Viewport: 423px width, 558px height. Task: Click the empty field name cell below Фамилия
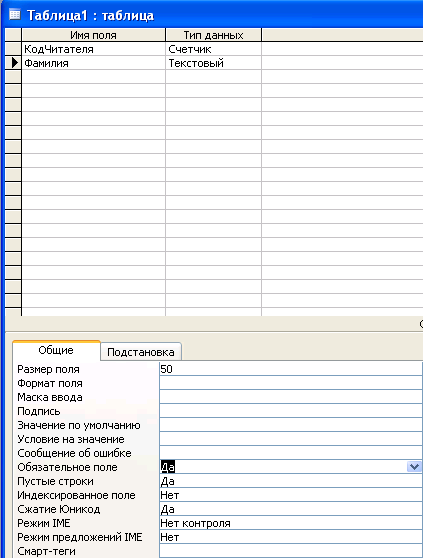tap(94, 77)
